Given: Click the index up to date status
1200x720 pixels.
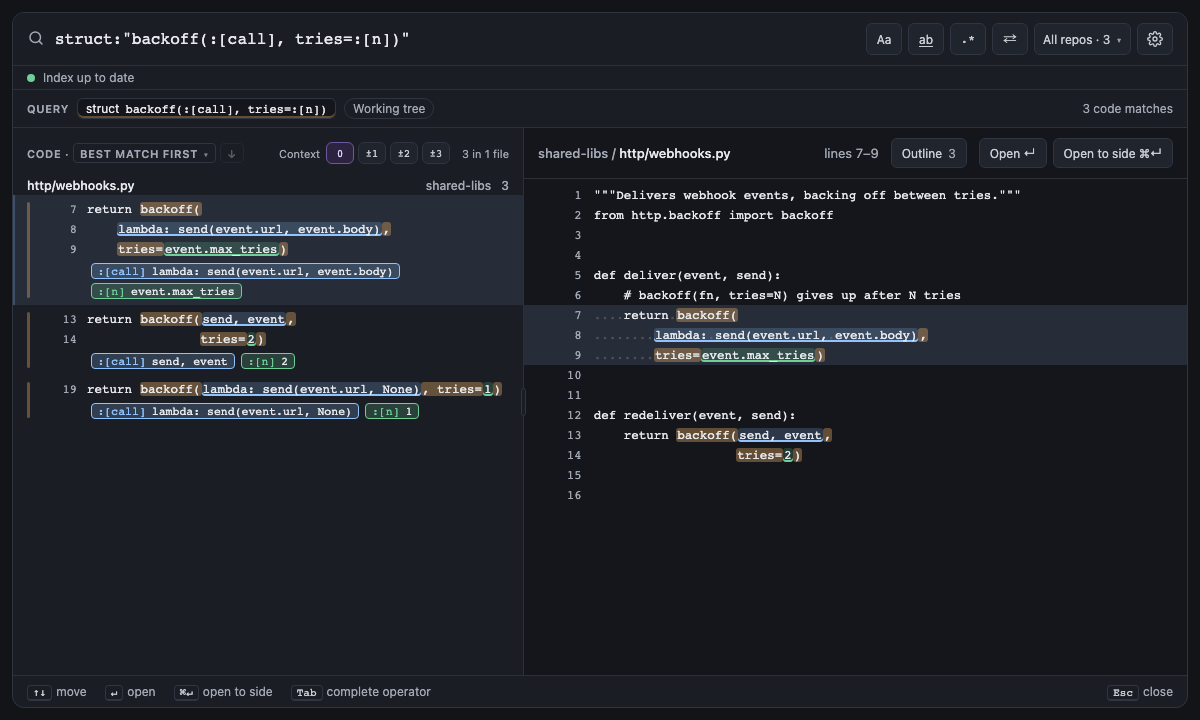Looking at the screenshot, I should pyautogui.click(x=81, y=77).
